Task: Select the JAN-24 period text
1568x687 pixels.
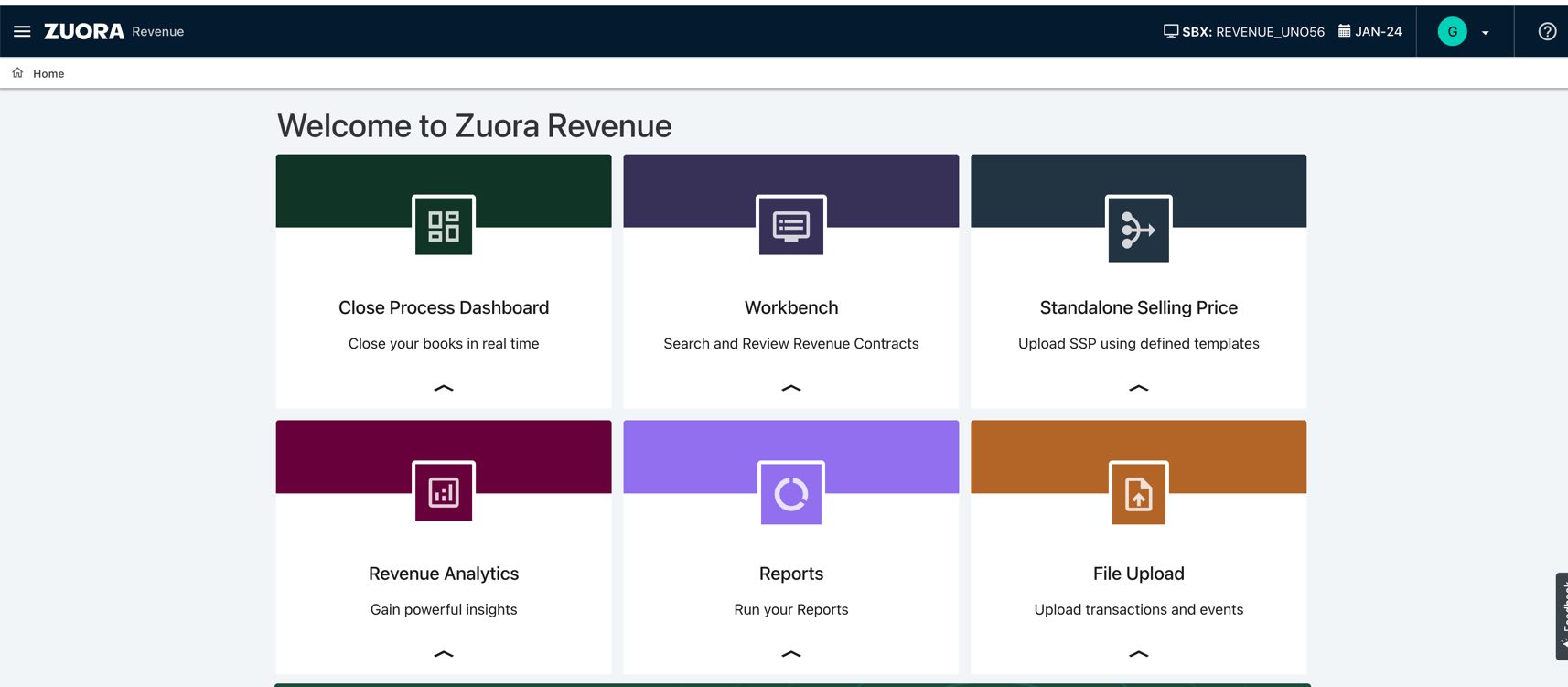Action: coord(1379,31)
